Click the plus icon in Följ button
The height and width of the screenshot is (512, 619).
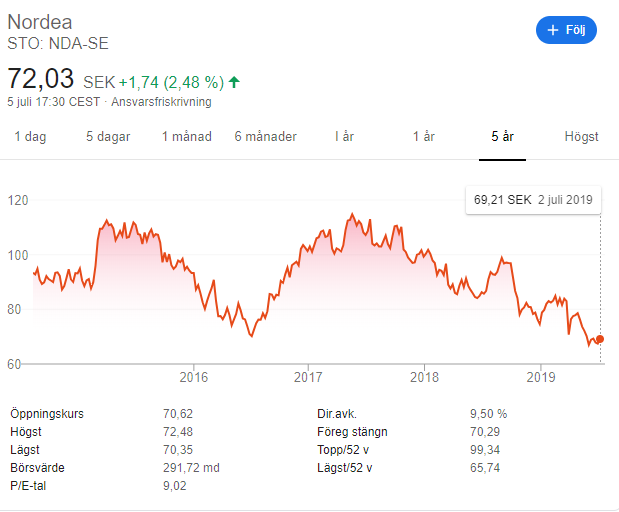pos(553,30)
